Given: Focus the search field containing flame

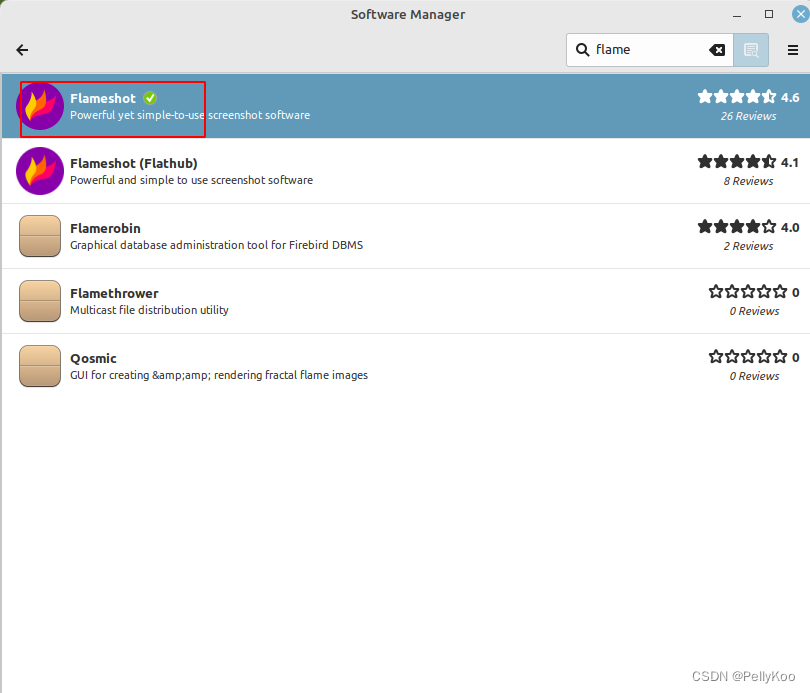Looking at the screenshot, I should click(649, 50).
